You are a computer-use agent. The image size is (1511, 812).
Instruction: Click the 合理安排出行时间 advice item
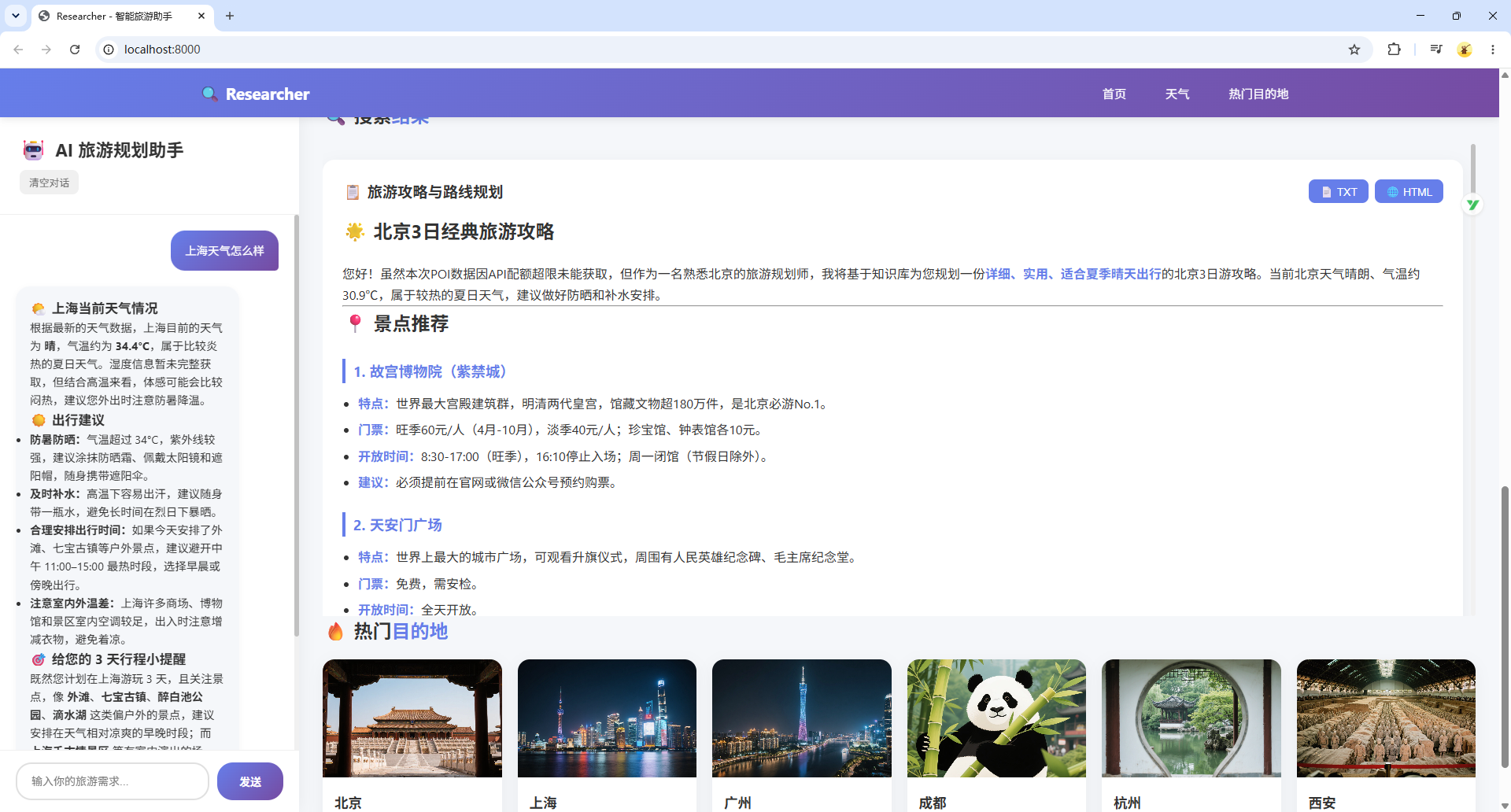pyautogui.click(x=126, y=557)
